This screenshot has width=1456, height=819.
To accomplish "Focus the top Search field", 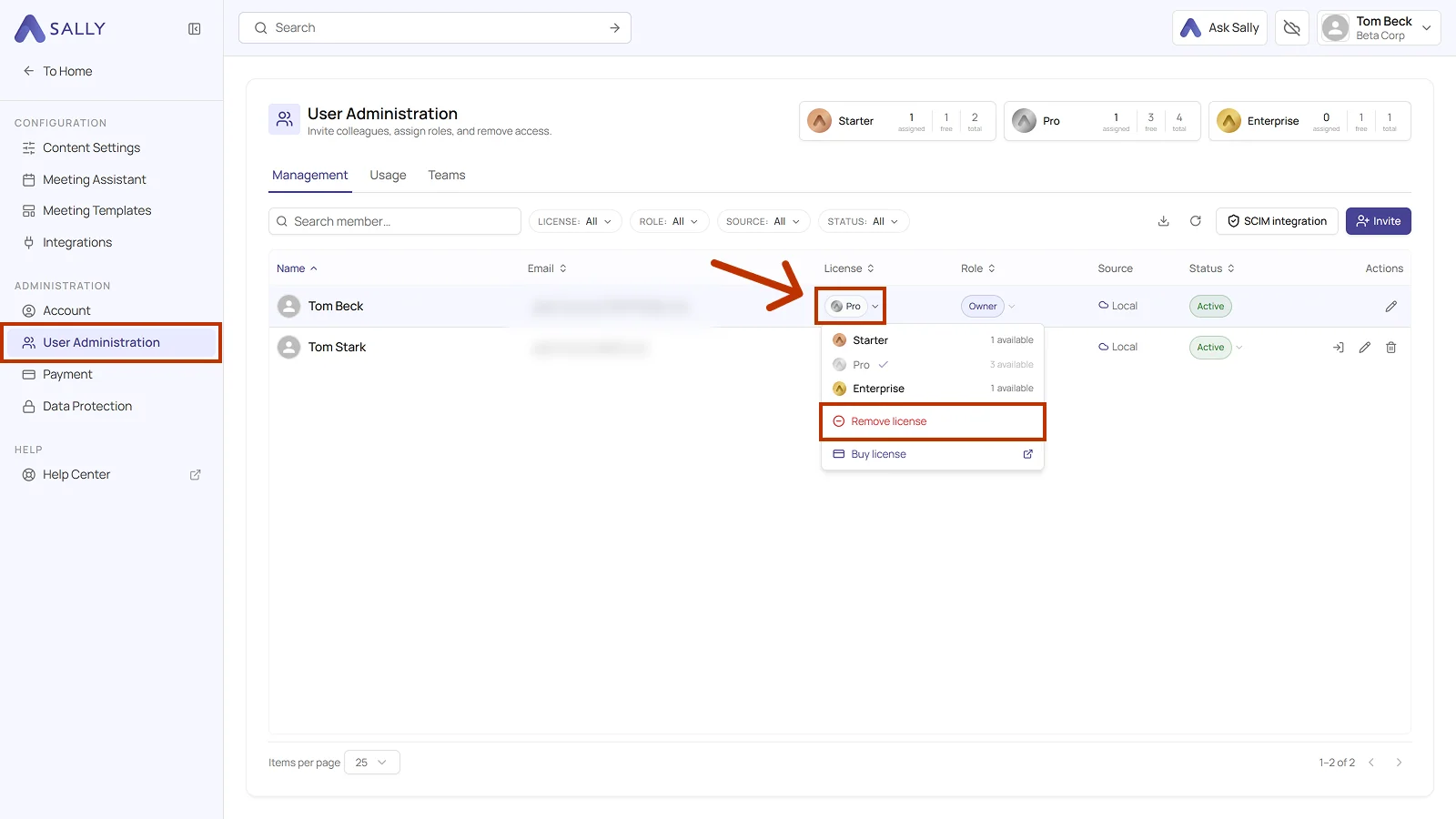I will pos(434,28).
